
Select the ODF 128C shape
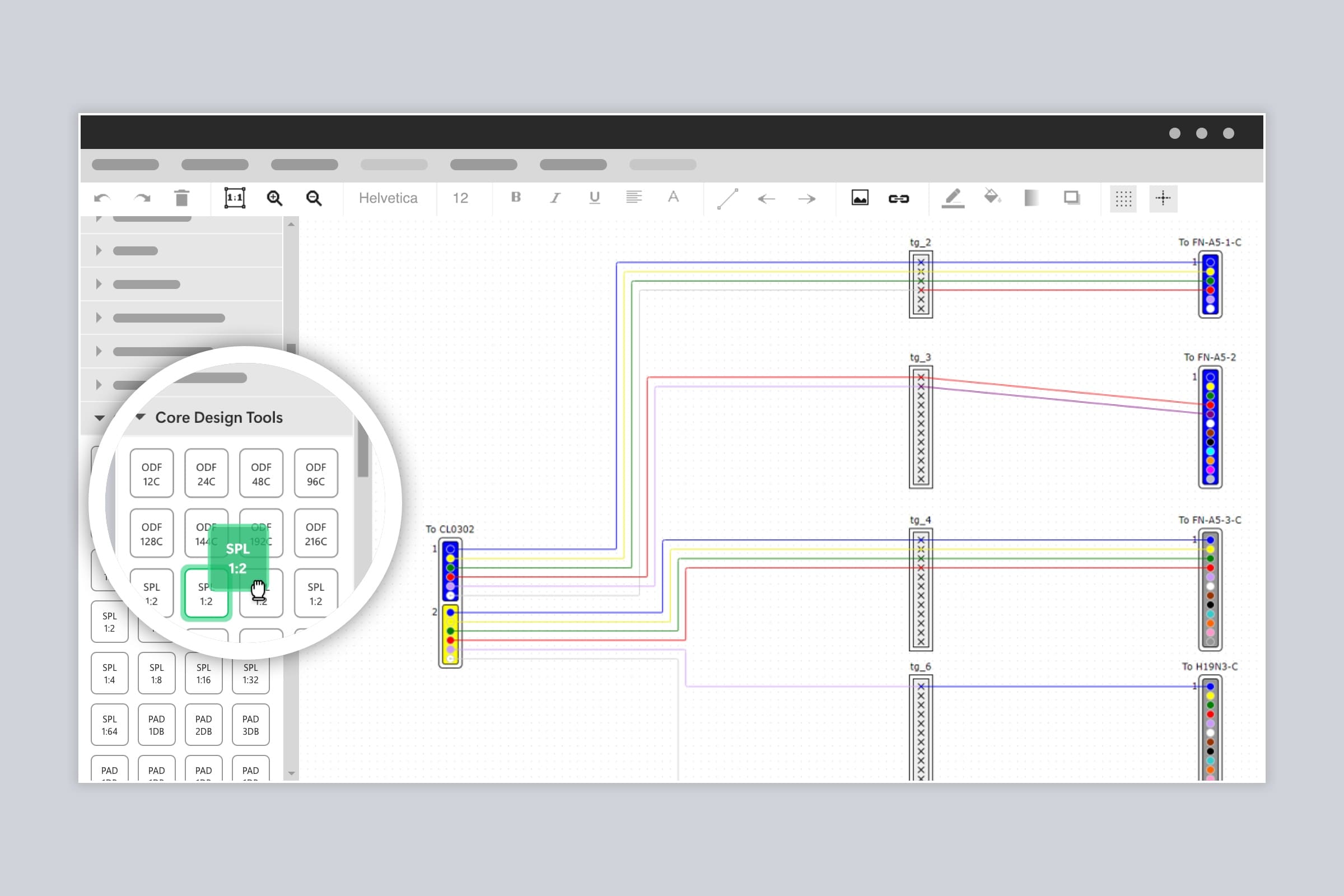(151, 534)
